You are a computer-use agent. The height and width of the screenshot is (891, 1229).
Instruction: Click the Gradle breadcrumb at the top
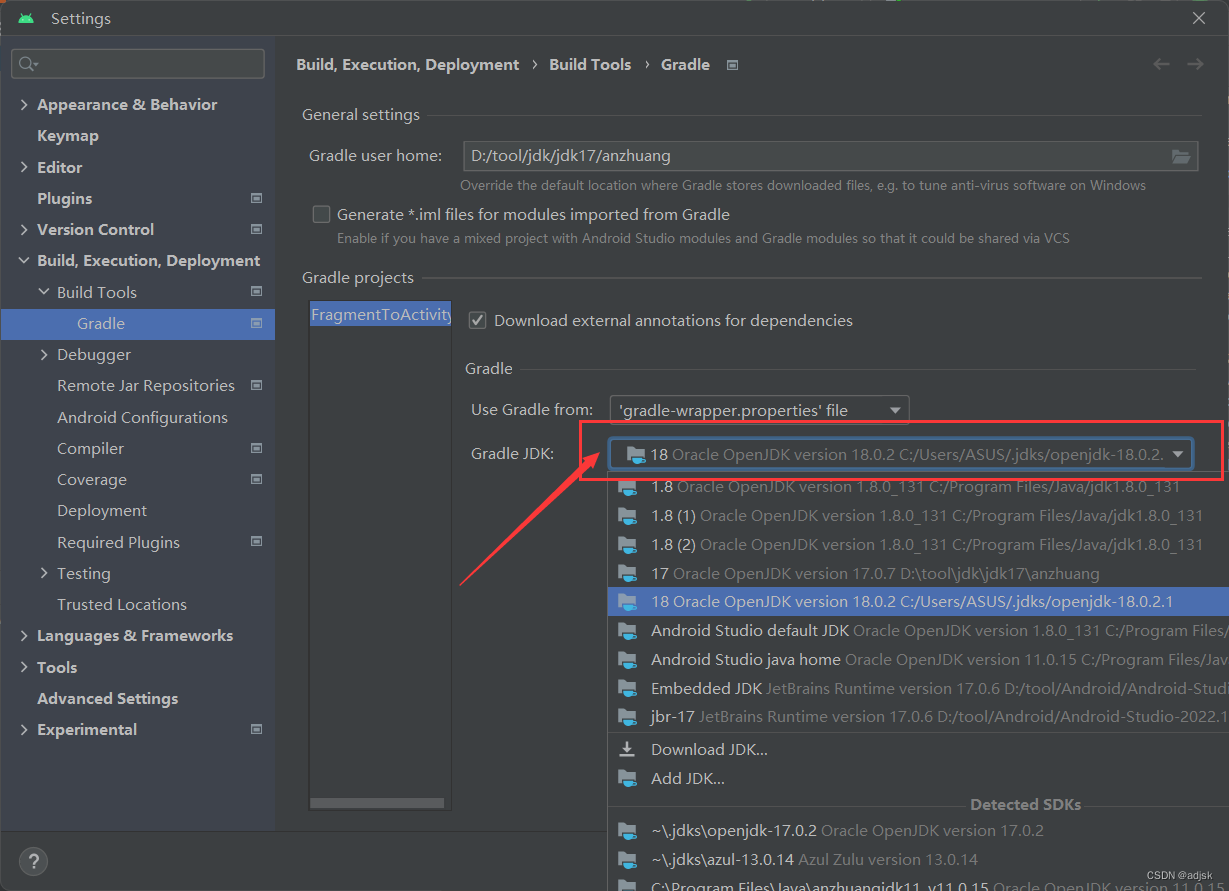click(x=685, y=64)
